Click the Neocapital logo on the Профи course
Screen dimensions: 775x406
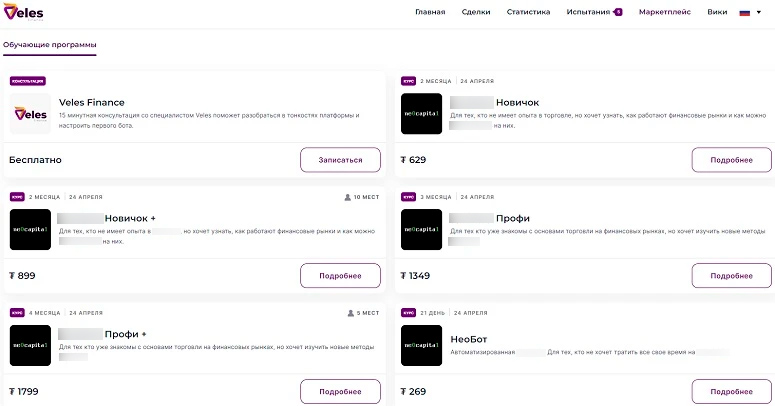(x=421, y=229)
